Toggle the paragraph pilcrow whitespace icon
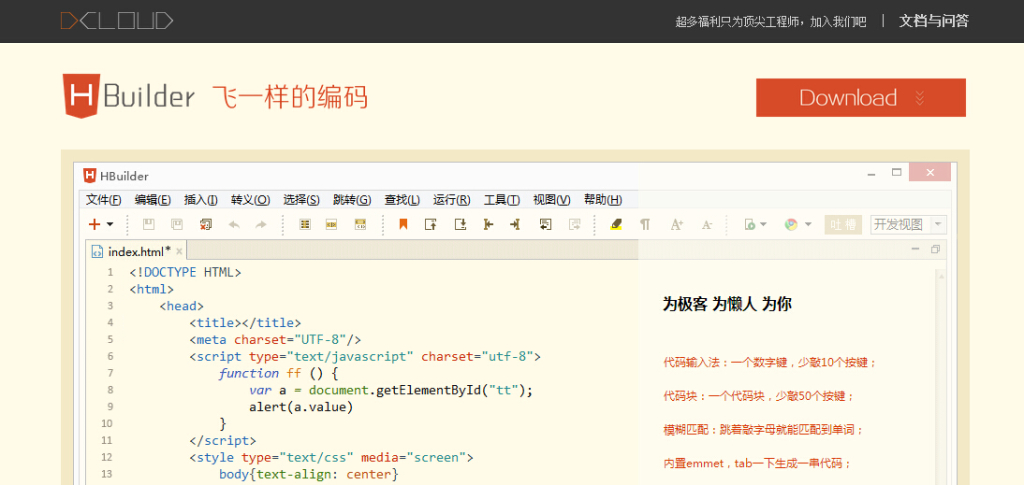The height and width of the screenshot is (485, 1024). (645, 225)
